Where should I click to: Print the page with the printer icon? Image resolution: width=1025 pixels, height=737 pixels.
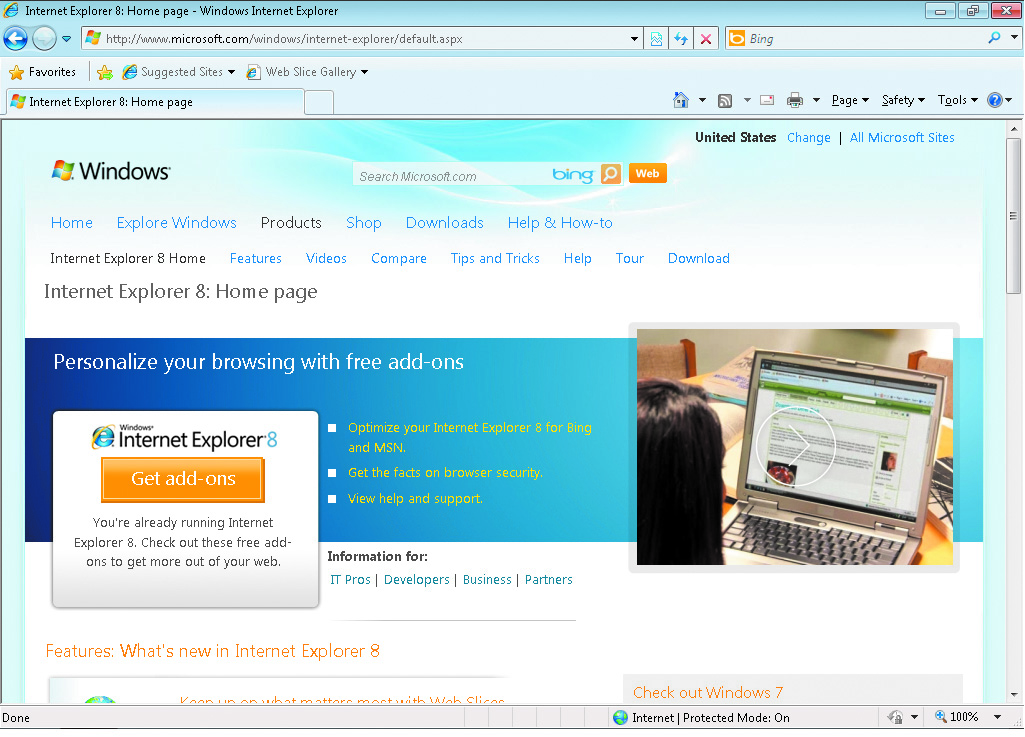(795, 100)
